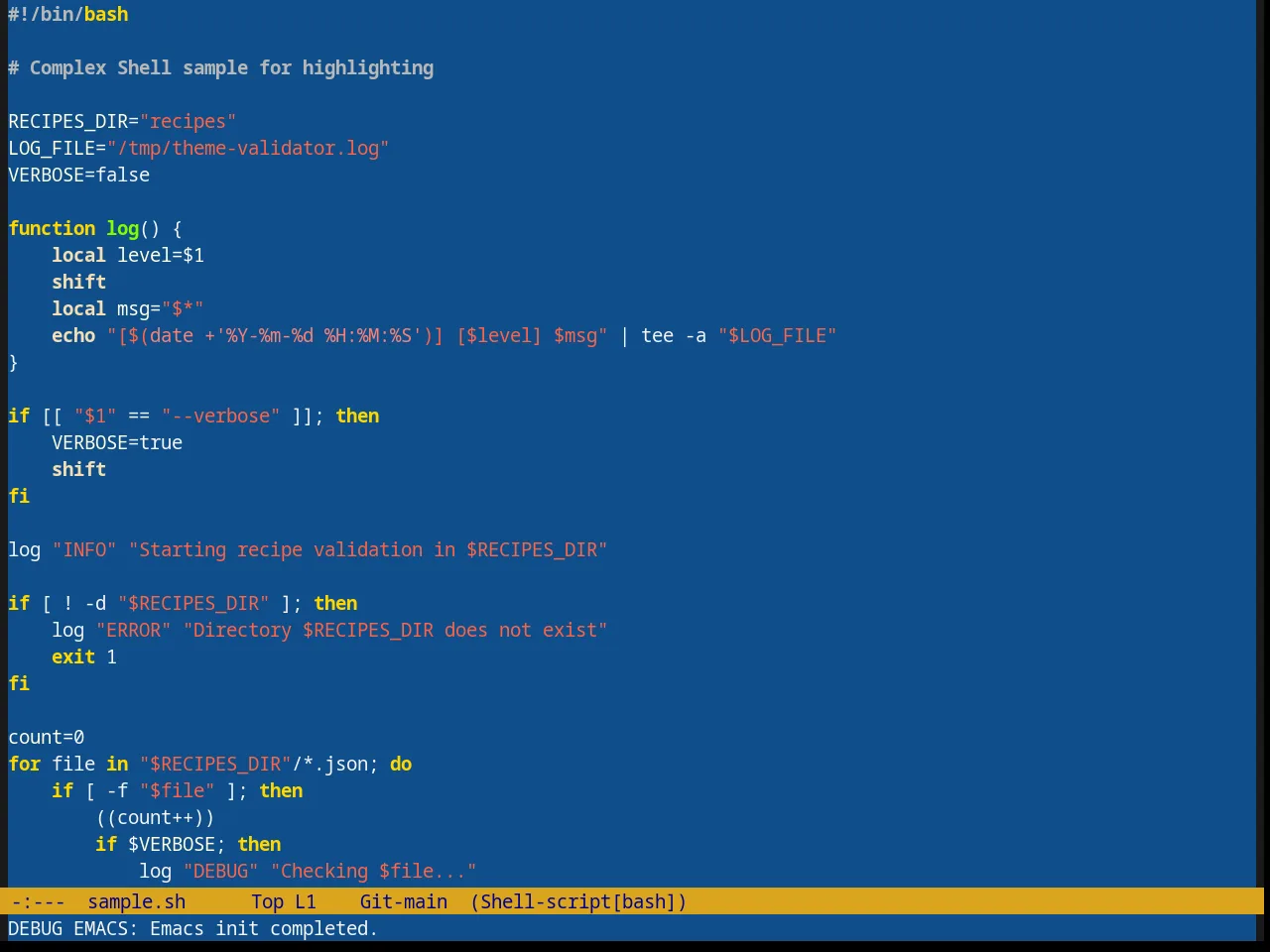Screen dimensions: 1270x952
Task: Click the Git-main indicator in mode line
Action: point(403,901)
